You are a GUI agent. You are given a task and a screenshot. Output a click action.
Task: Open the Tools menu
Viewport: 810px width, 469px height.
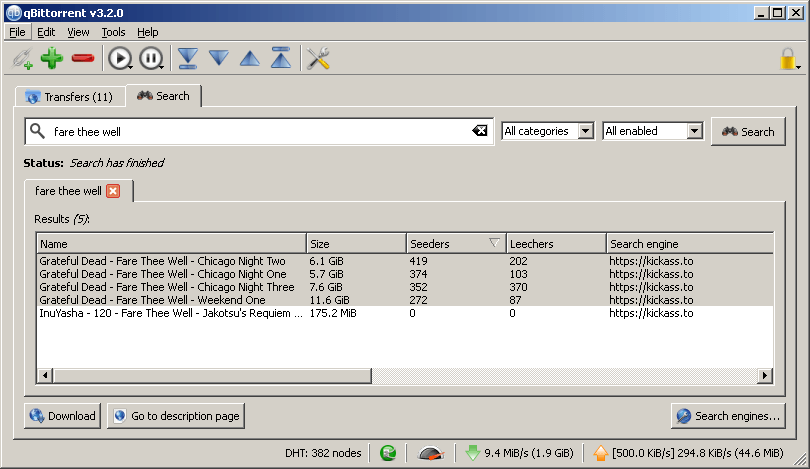pos(113,32)
